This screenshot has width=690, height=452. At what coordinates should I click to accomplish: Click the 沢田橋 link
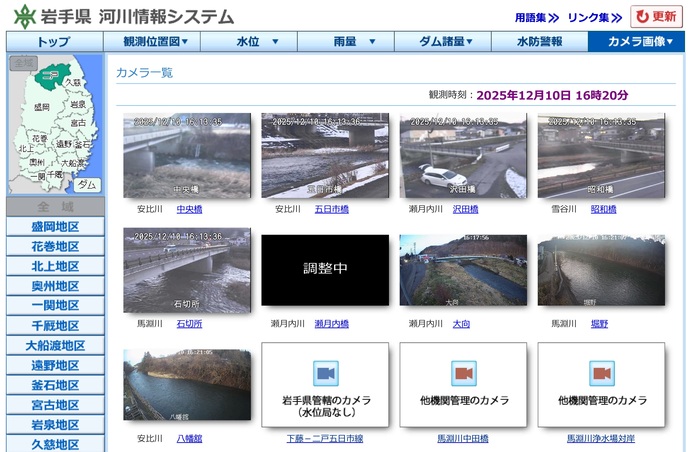click(x=466, y=209)
